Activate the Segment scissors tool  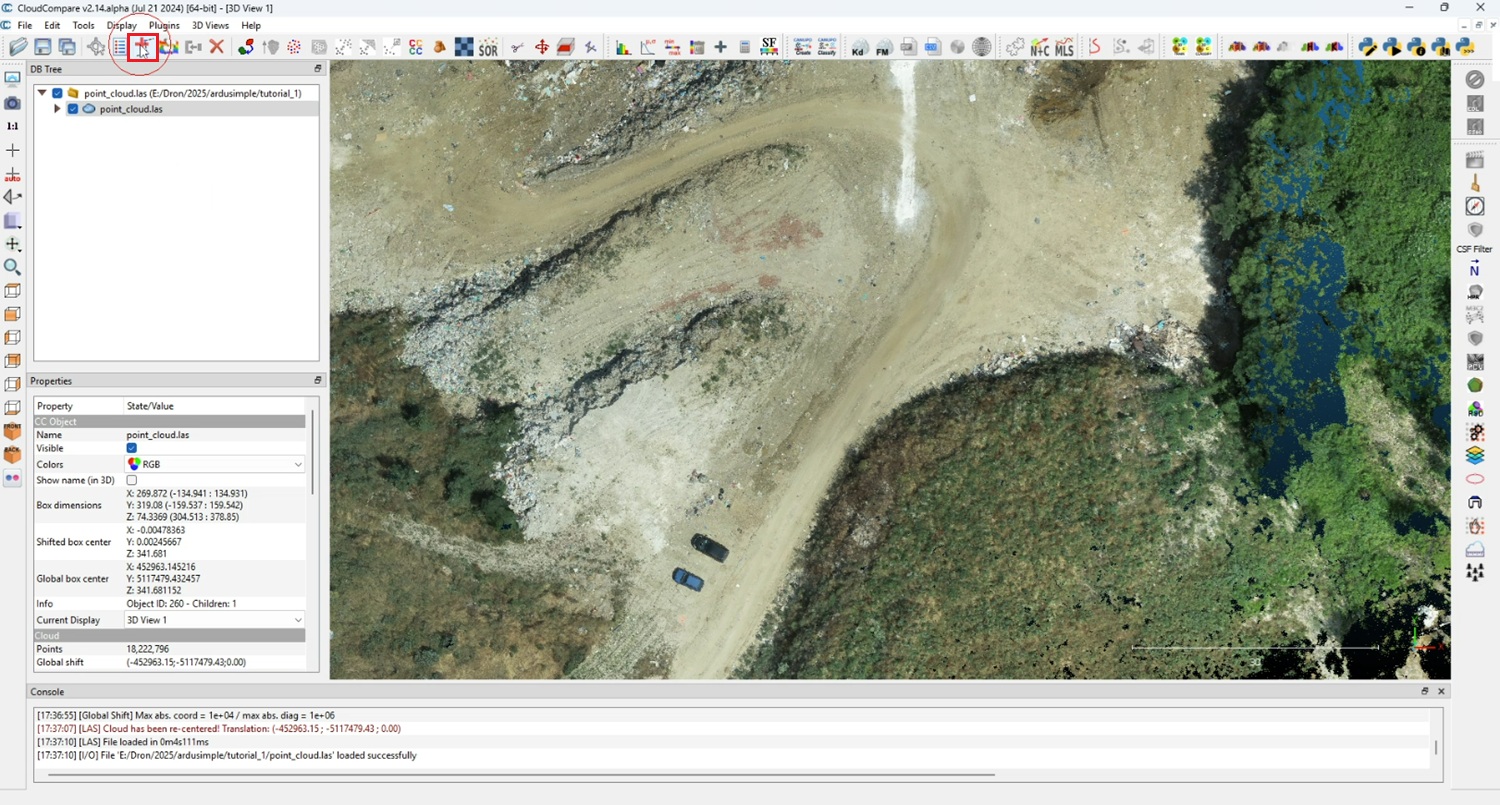click(517, 47)
